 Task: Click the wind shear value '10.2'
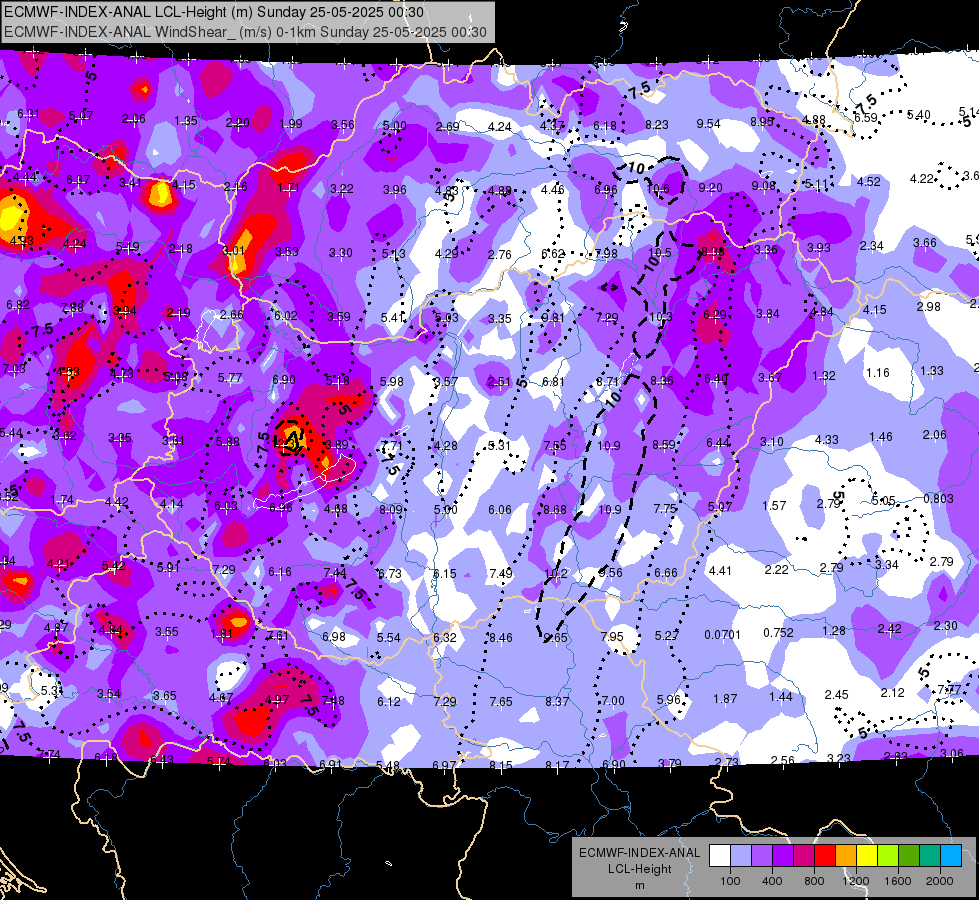(x=556, y=573)
